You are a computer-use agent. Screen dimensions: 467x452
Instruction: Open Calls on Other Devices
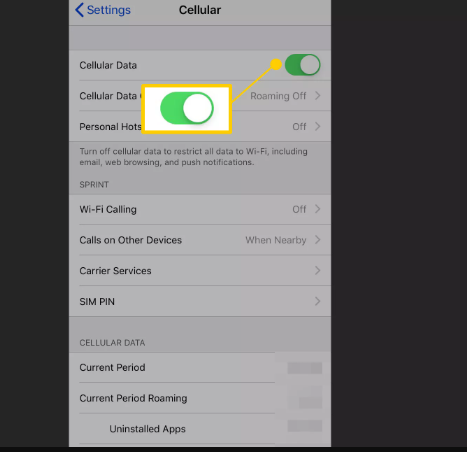click(x=200, y=240)
